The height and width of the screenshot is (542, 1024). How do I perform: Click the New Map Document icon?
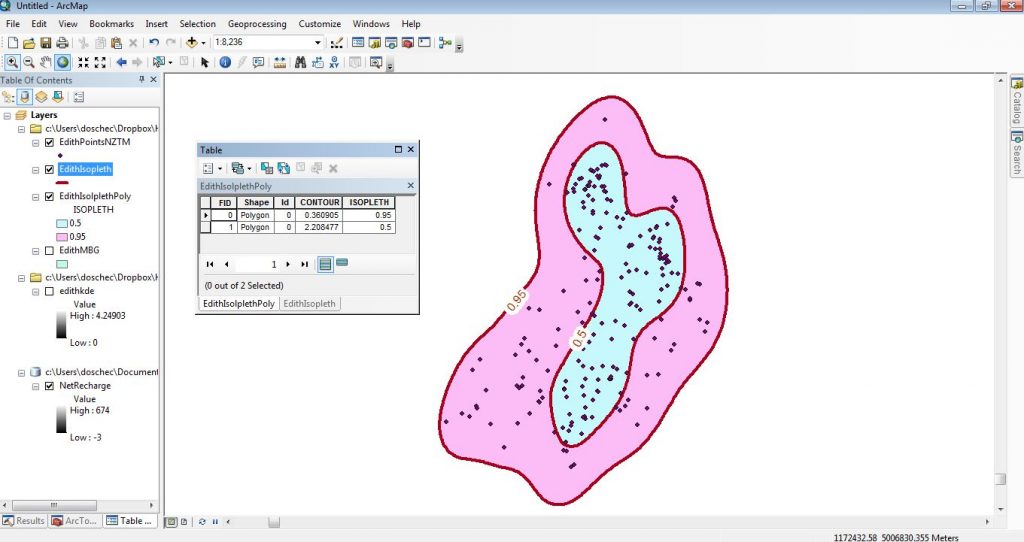pyautogui.click(x=12, y=42)
